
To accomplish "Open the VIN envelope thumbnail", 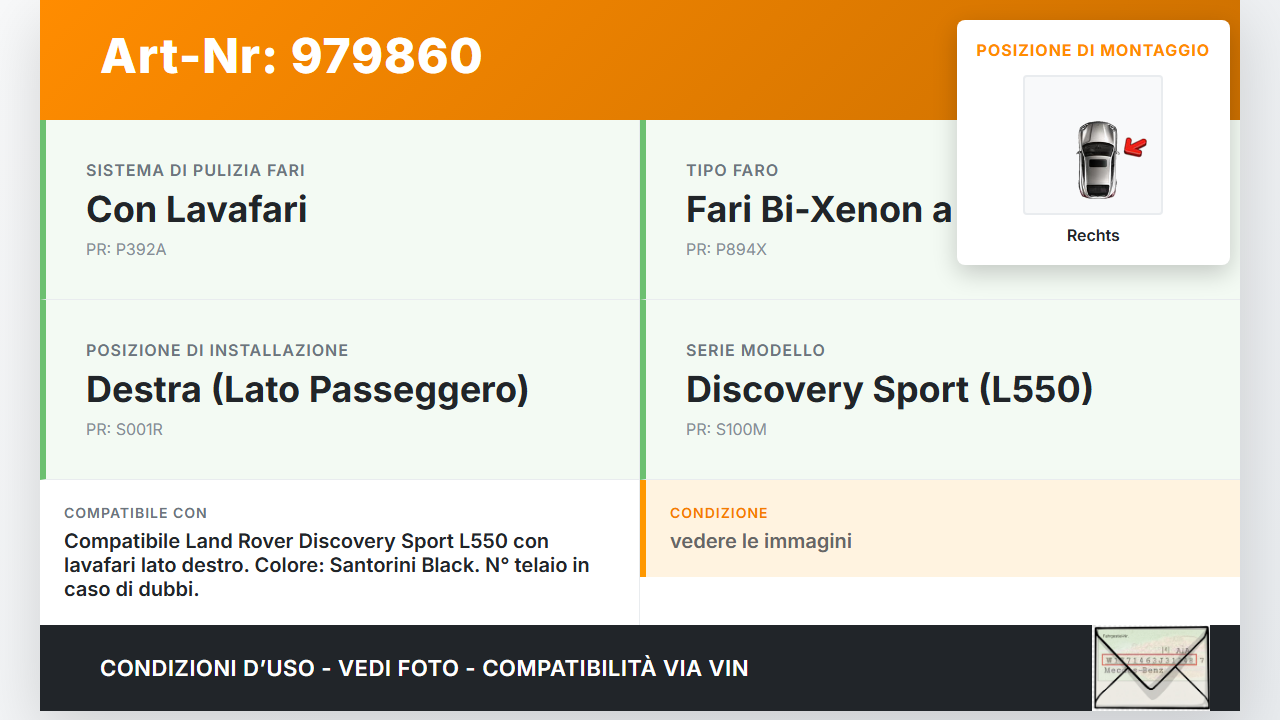I will click(x=1150, y=667).
